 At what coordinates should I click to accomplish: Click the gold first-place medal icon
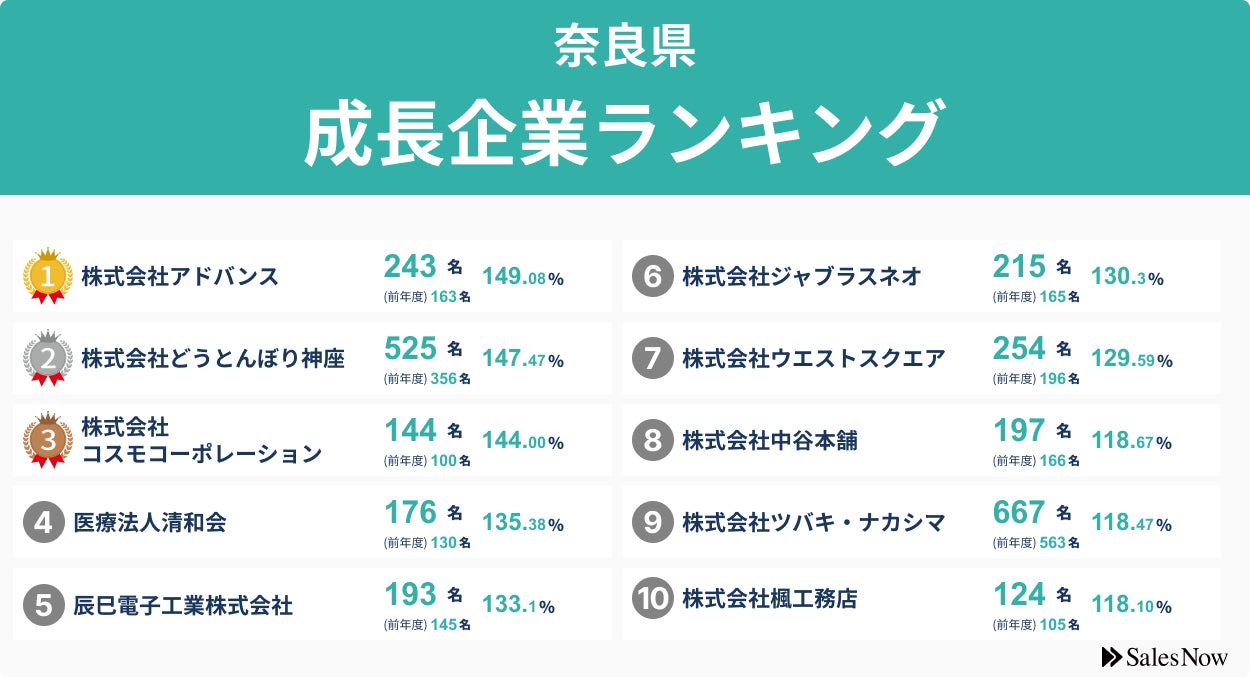pyautogui.click(x=47, y=276)
